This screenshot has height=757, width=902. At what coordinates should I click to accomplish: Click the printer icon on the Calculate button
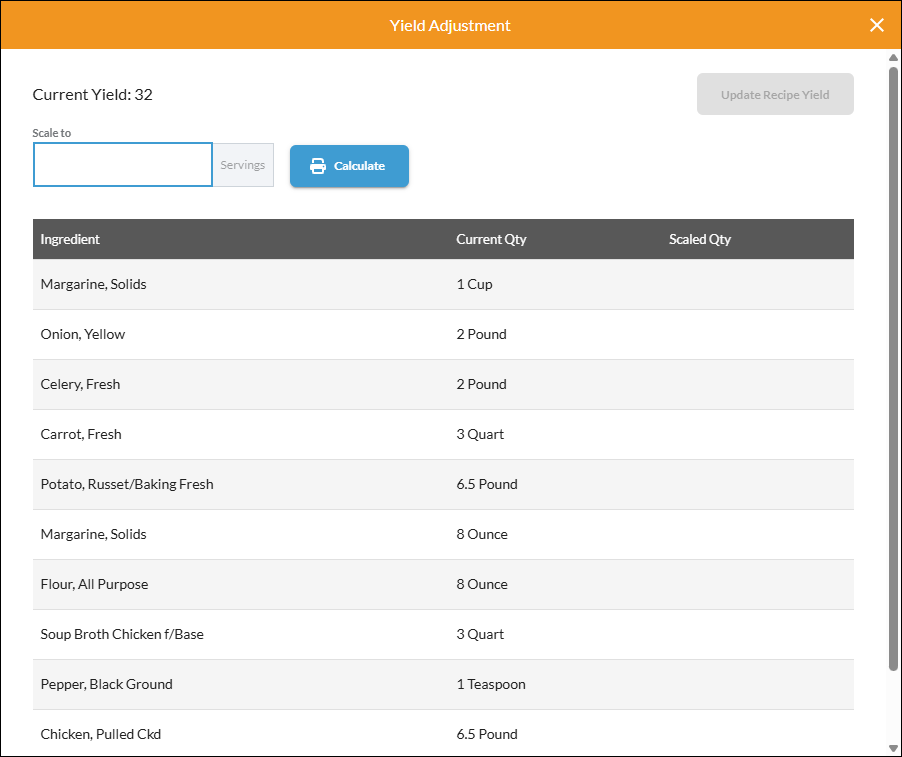(319, 166)
